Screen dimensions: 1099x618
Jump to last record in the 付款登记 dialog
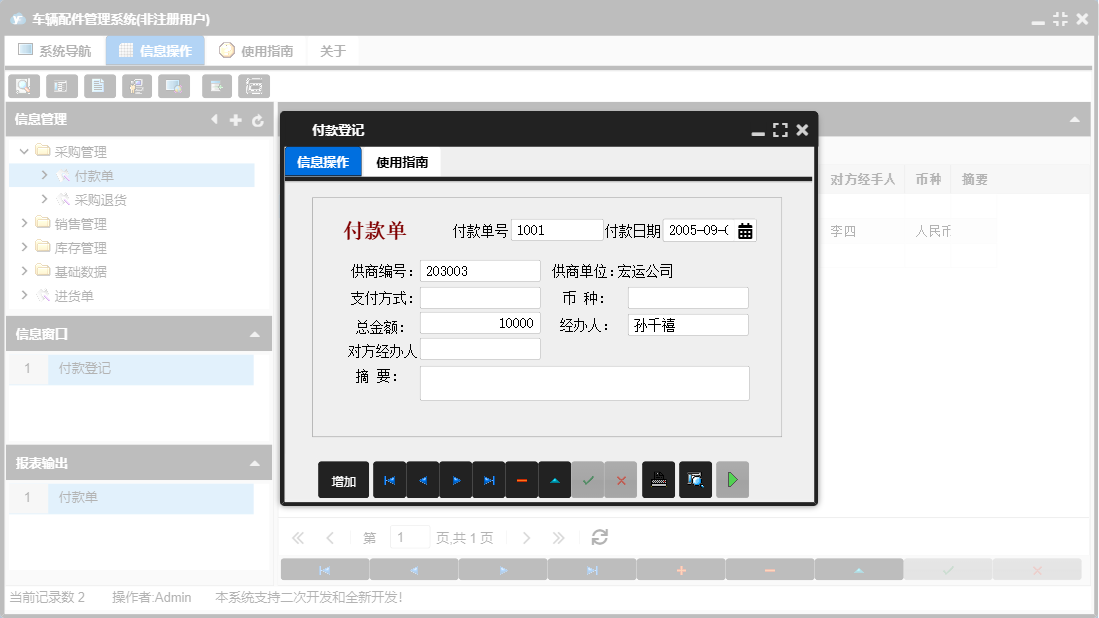[x=488, y=479]
